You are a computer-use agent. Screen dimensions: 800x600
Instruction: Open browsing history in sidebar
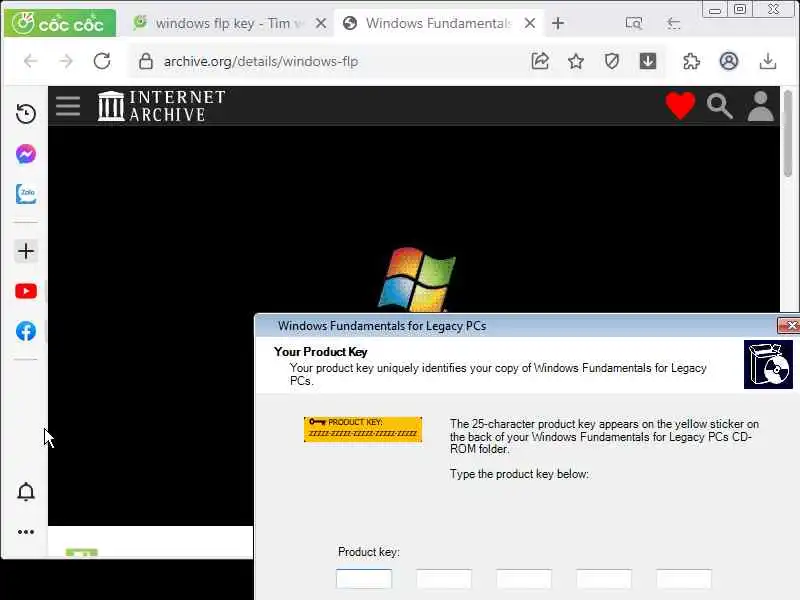point(26,113)
